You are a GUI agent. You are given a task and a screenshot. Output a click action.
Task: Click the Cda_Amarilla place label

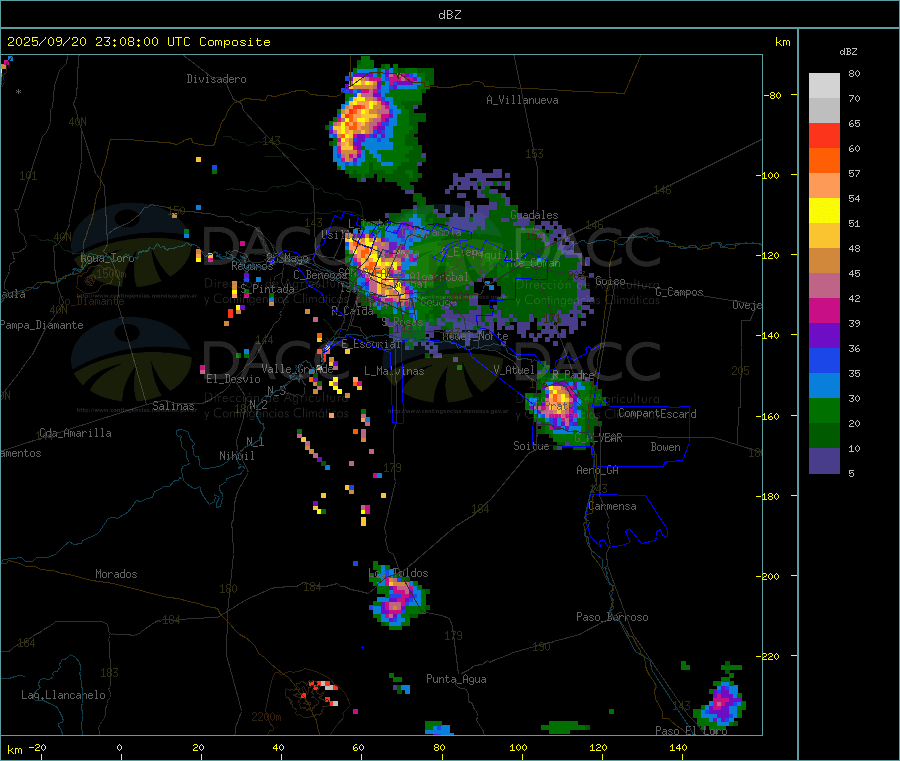click(x=75, y=433)
